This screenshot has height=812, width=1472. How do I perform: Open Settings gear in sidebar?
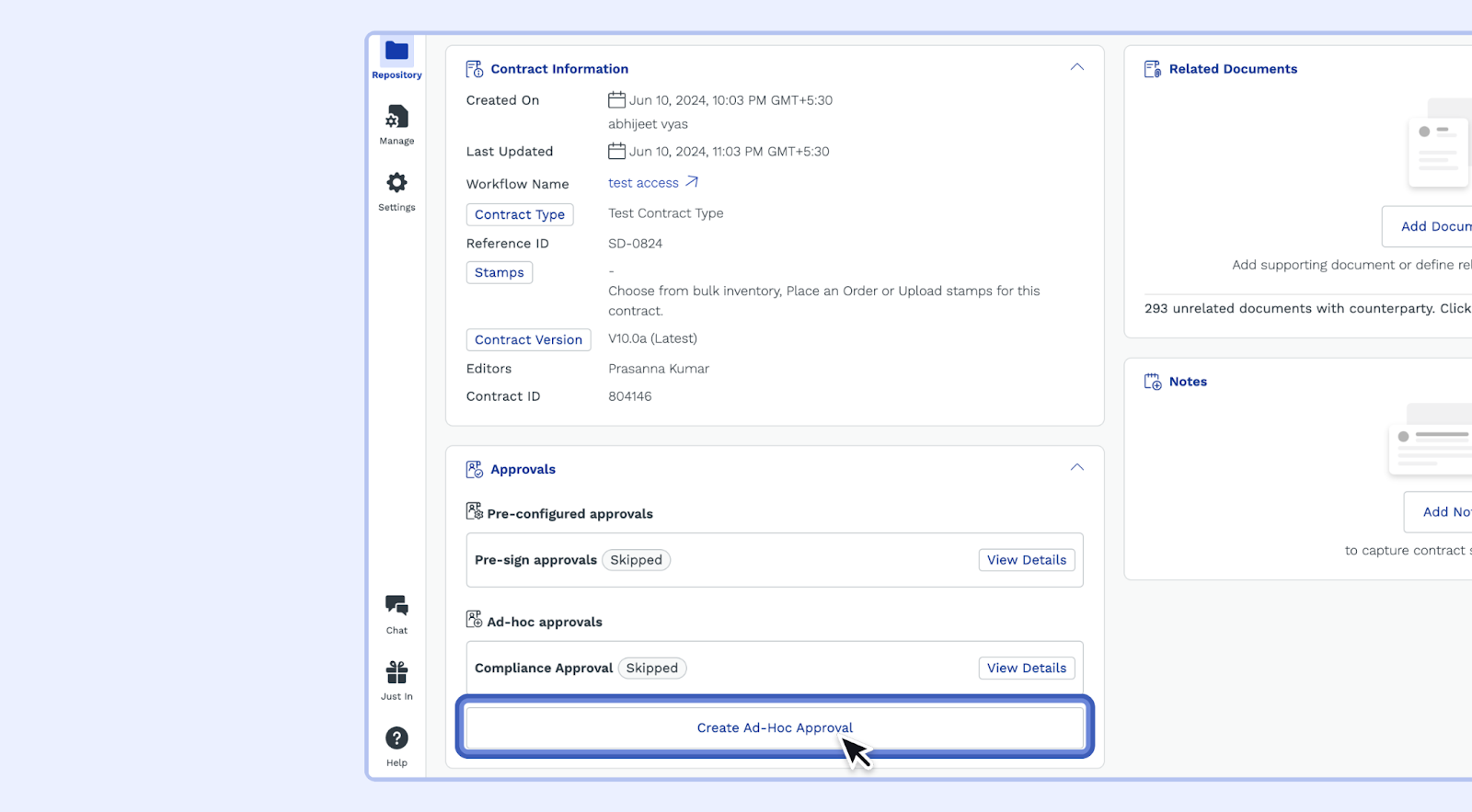[x=397, y=183]
